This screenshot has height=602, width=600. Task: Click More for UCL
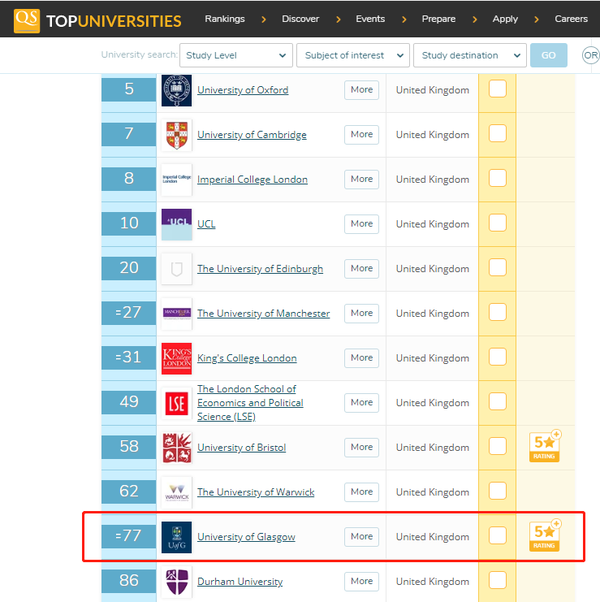(362, 224)
